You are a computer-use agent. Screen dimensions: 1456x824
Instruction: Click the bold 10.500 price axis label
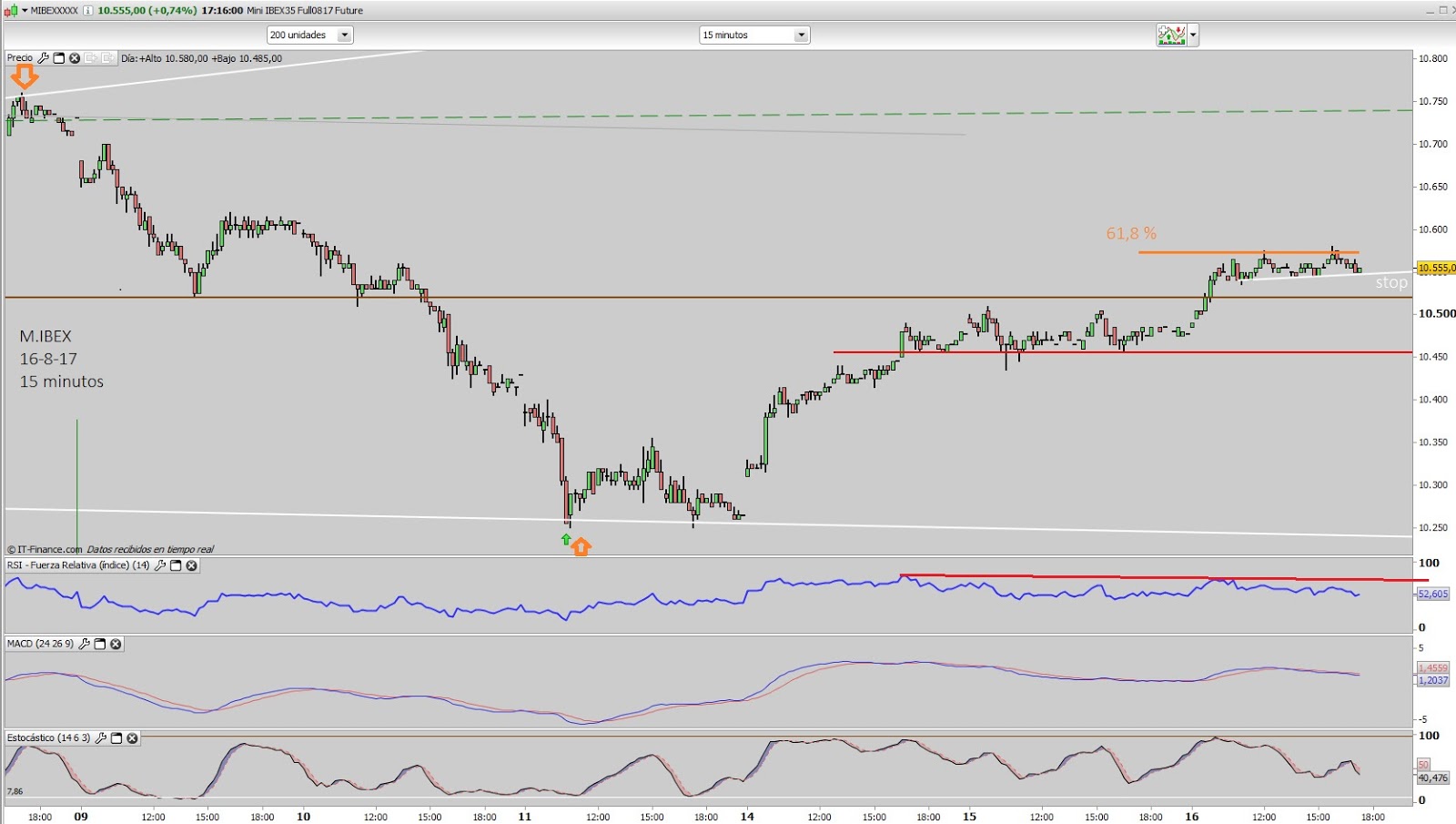(x=1437, y=313)
